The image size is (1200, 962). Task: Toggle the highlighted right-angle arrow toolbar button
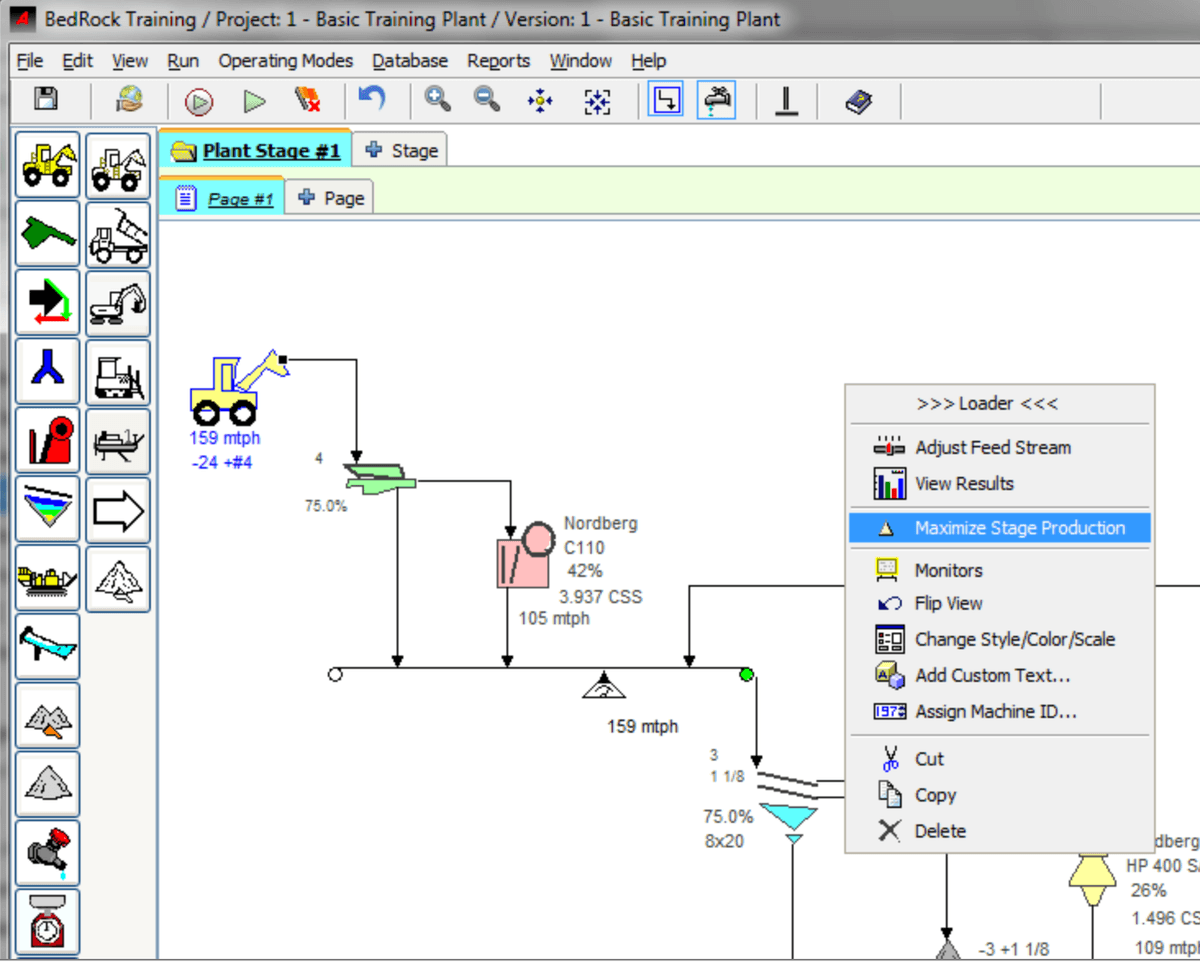[x=666, y=101]
